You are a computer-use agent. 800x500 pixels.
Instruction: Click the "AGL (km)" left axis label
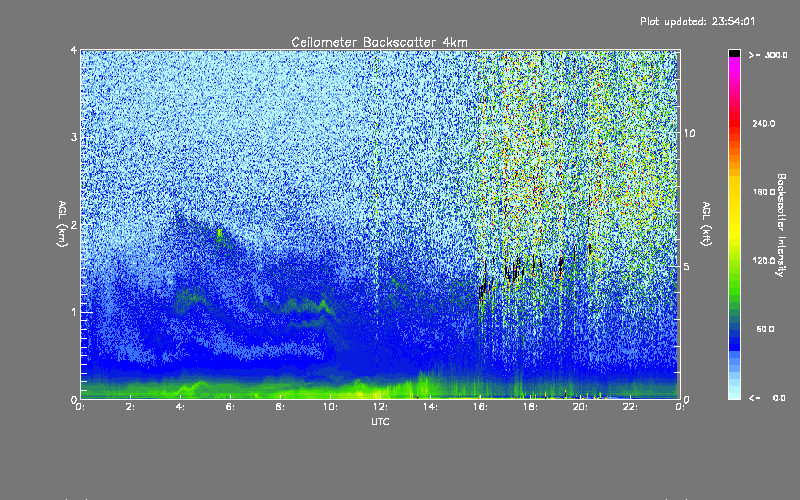click(63, 224)
